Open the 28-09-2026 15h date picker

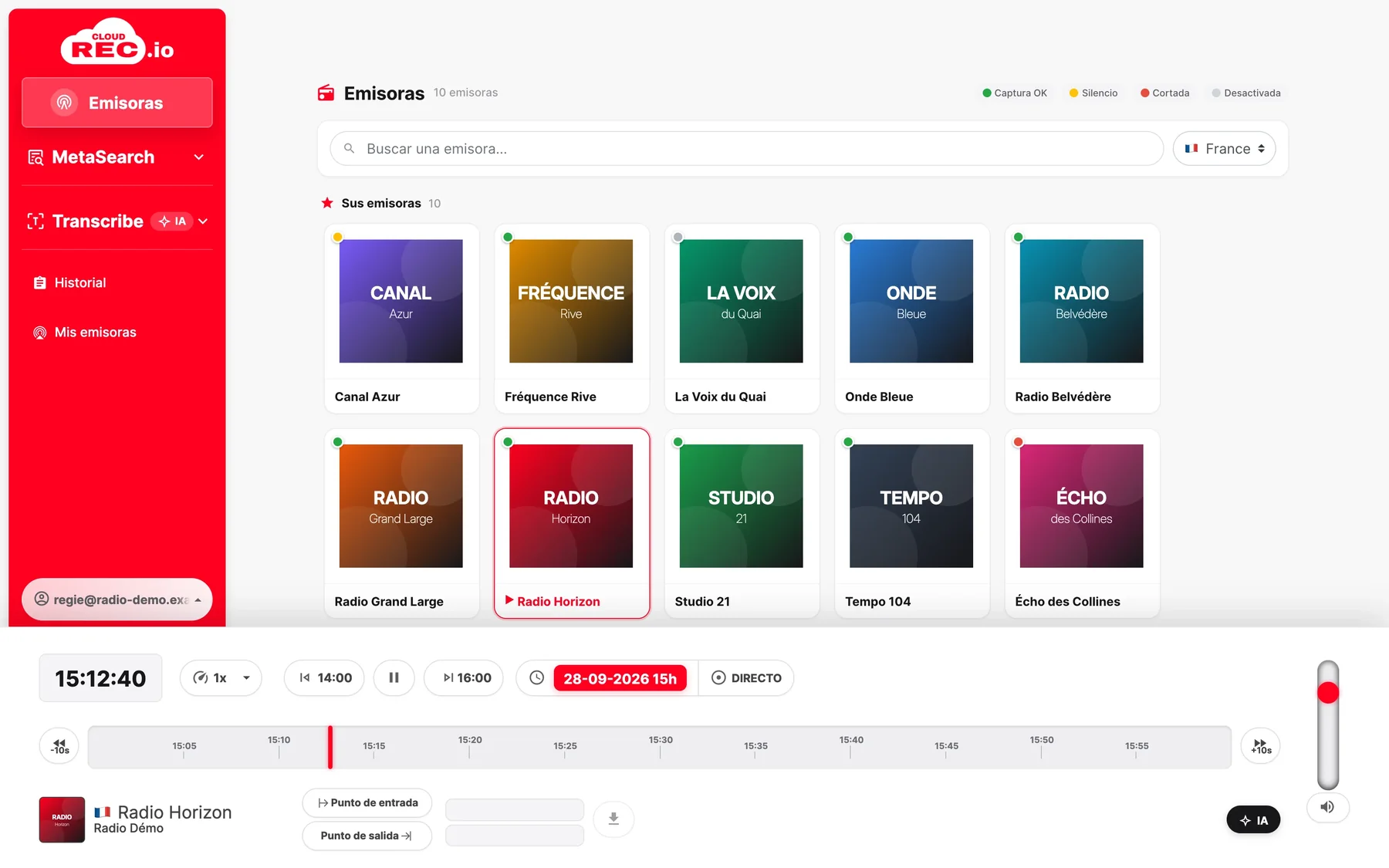pos(620,678)
